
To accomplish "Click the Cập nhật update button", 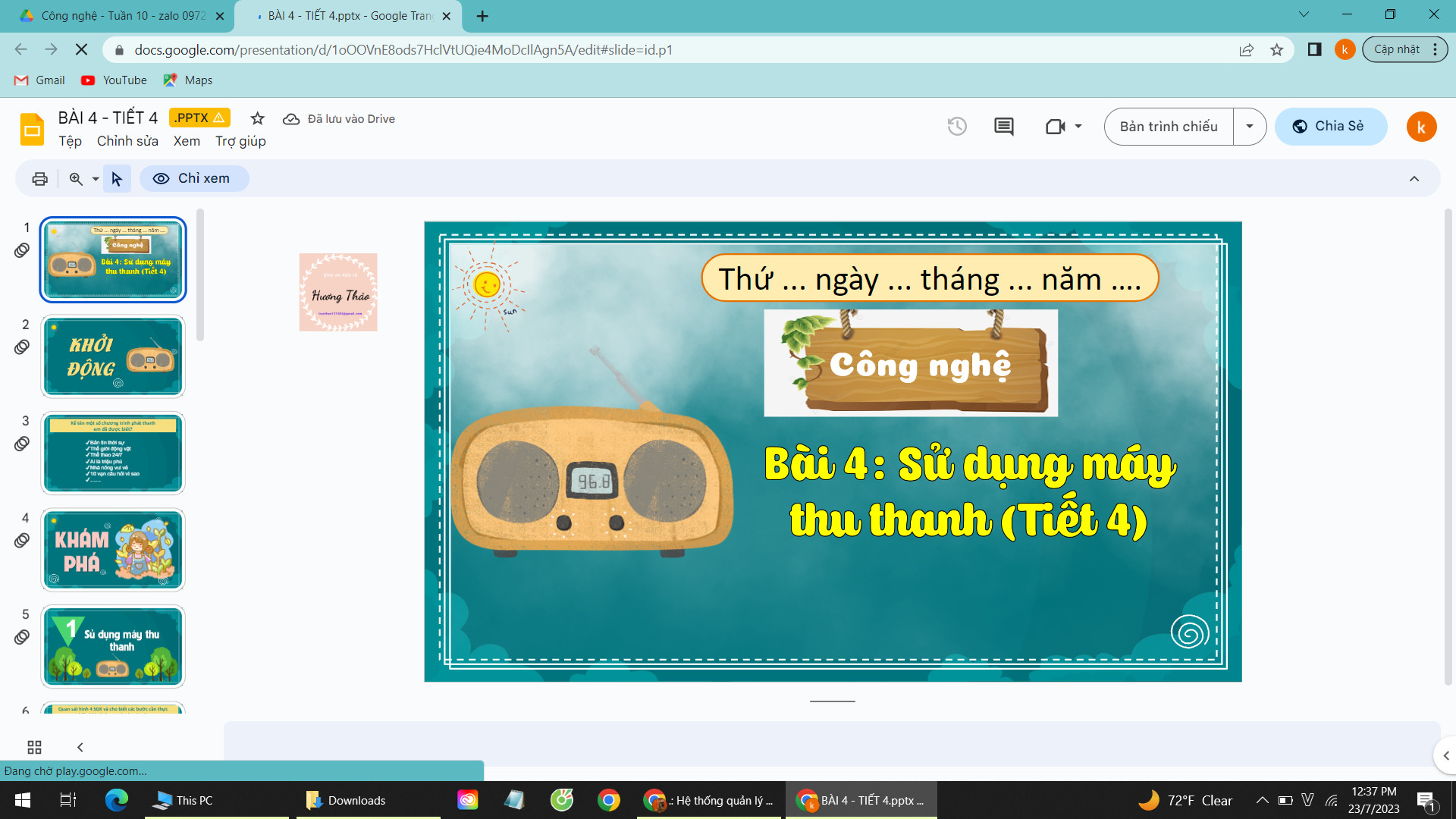I will click(x=1397, y=50).
